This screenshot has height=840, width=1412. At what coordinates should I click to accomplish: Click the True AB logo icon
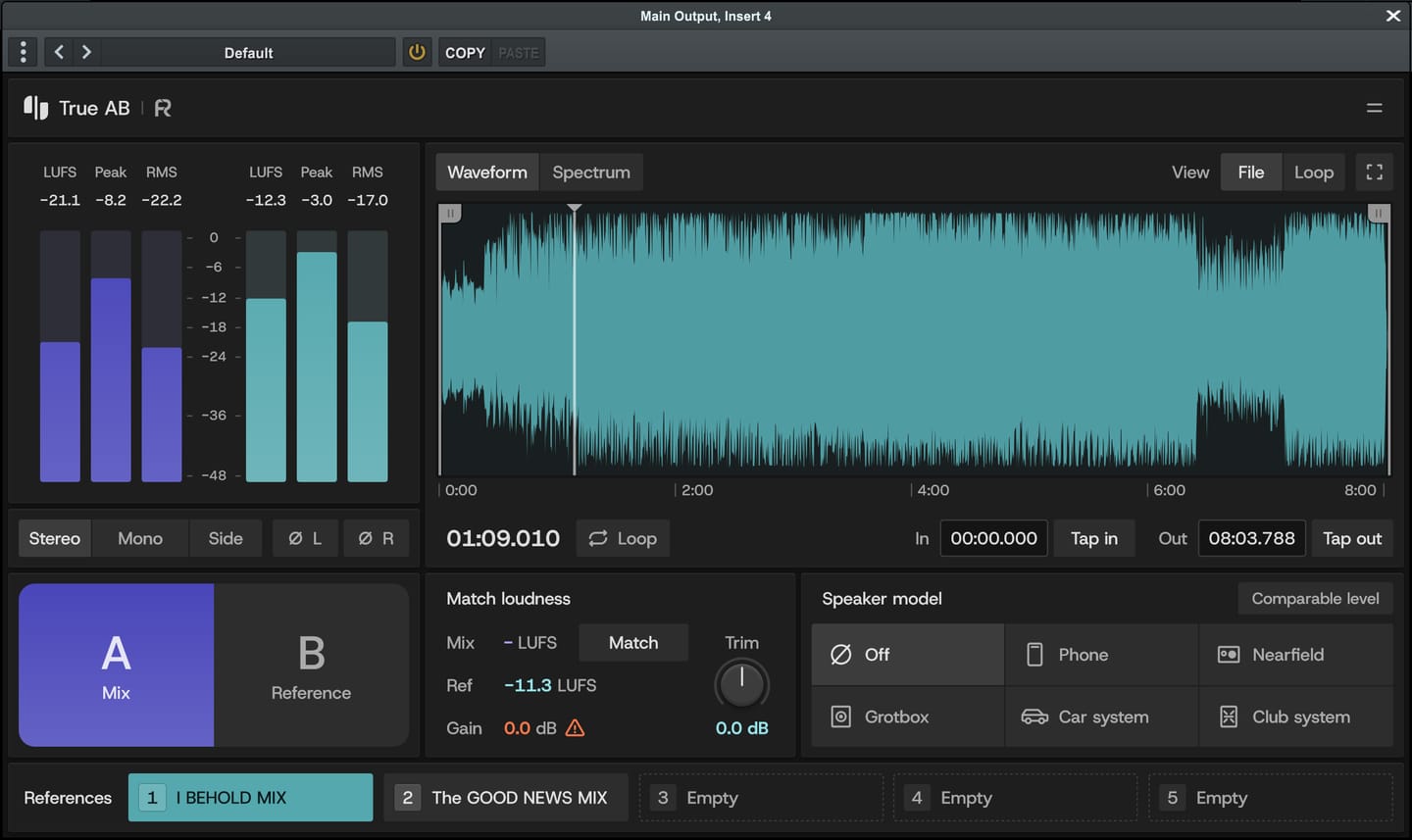click(x=35, y=107)
